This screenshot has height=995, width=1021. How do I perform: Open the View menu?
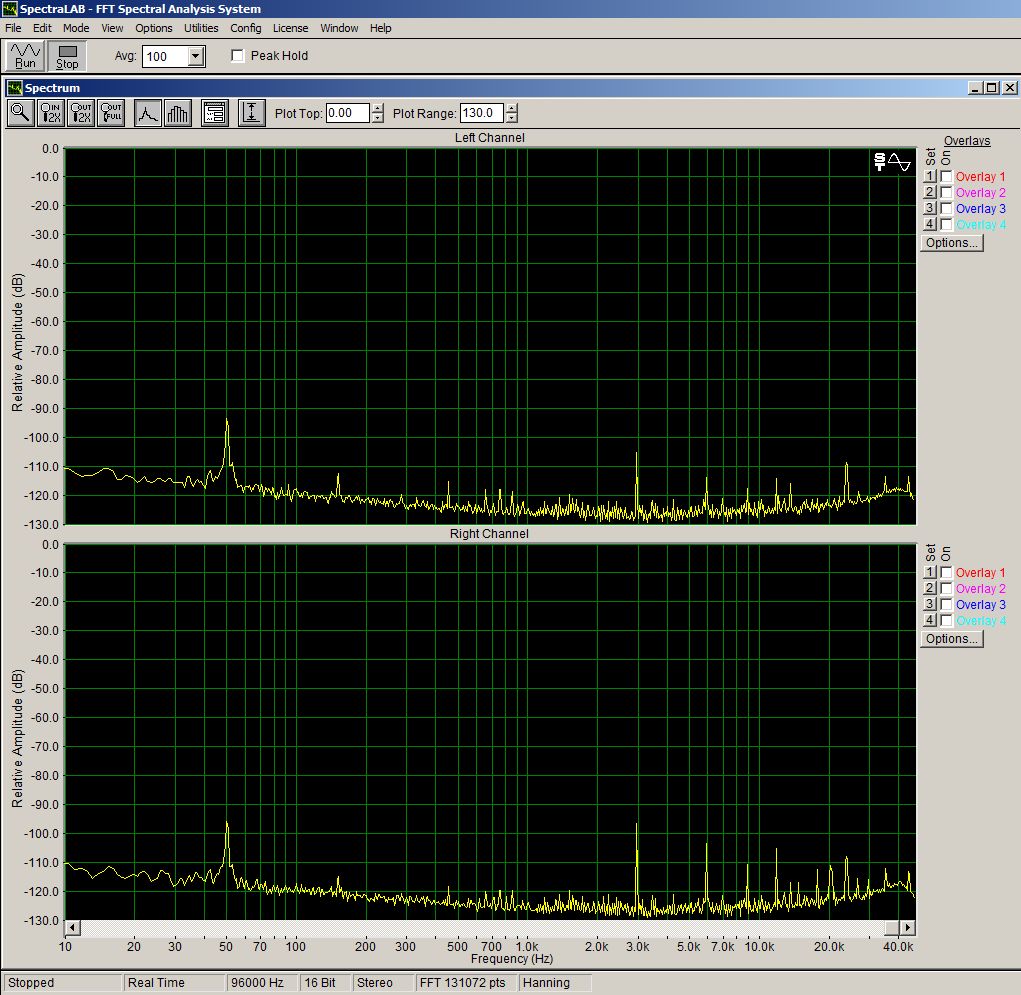(112, 28)
